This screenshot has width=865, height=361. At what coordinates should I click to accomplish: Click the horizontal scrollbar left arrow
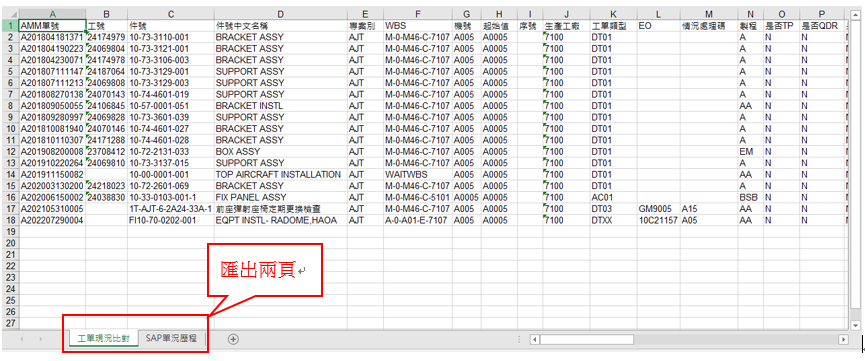click(534, 339)
